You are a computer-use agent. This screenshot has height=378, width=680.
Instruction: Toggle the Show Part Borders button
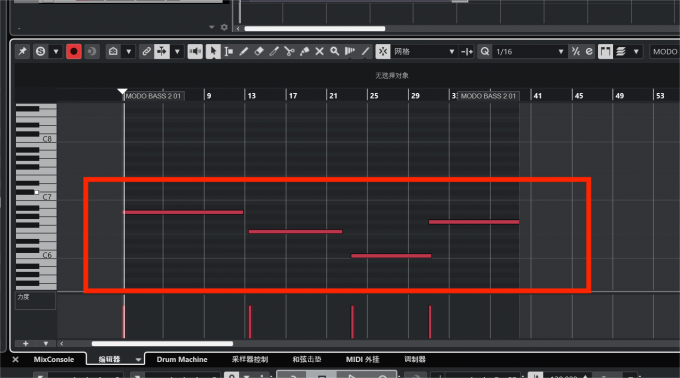[x=605, y=52]
